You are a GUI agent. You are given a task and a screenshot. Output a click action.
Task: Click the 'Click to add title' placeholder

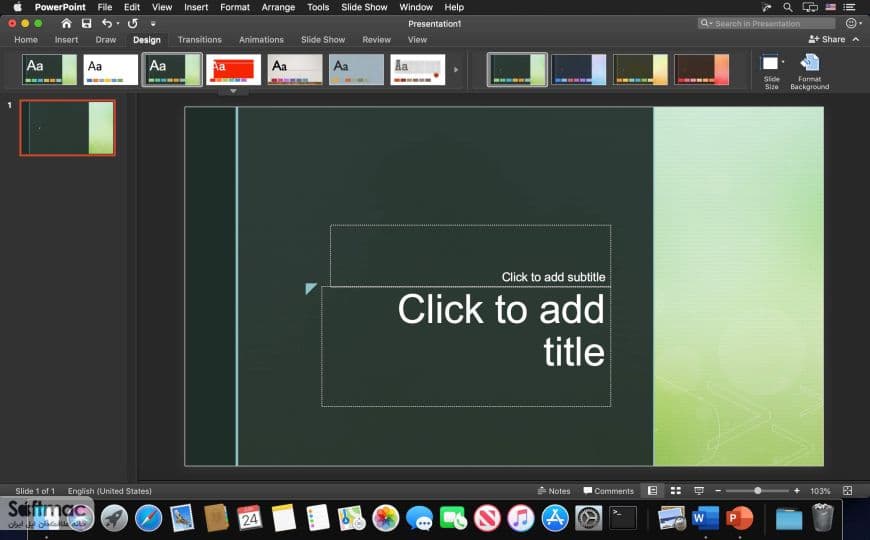[500, 330]
